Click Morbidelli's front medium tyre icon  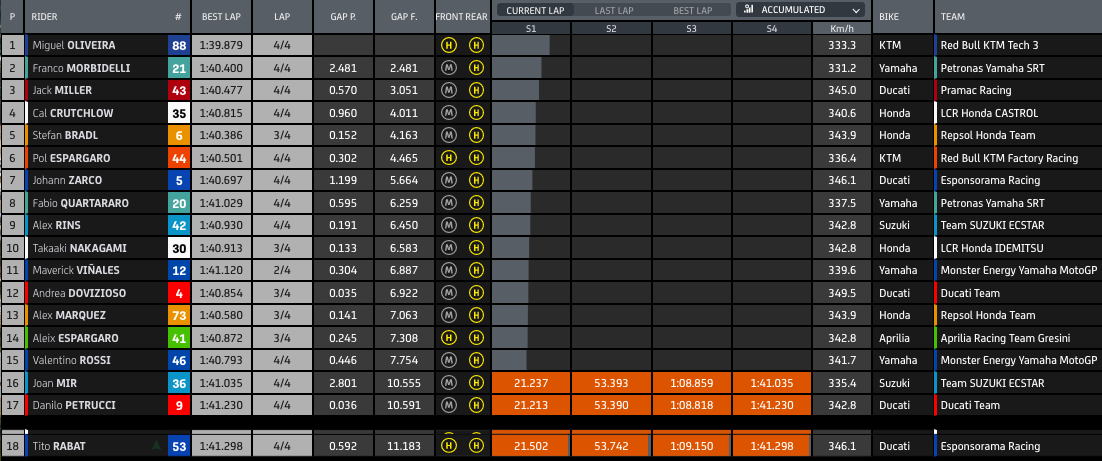click(448, 68)
